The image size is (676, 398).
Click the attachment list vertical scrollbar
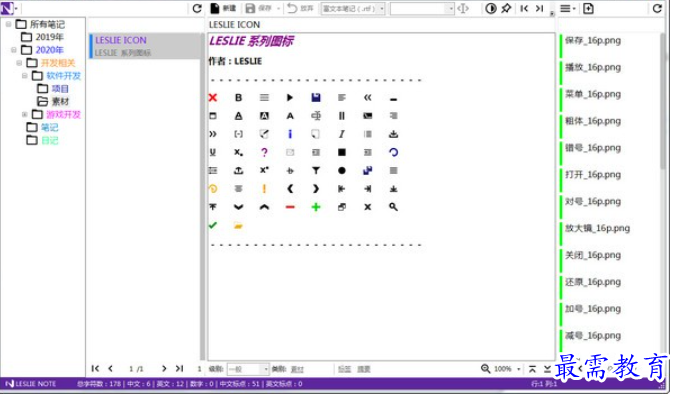(x=663, y=101)
